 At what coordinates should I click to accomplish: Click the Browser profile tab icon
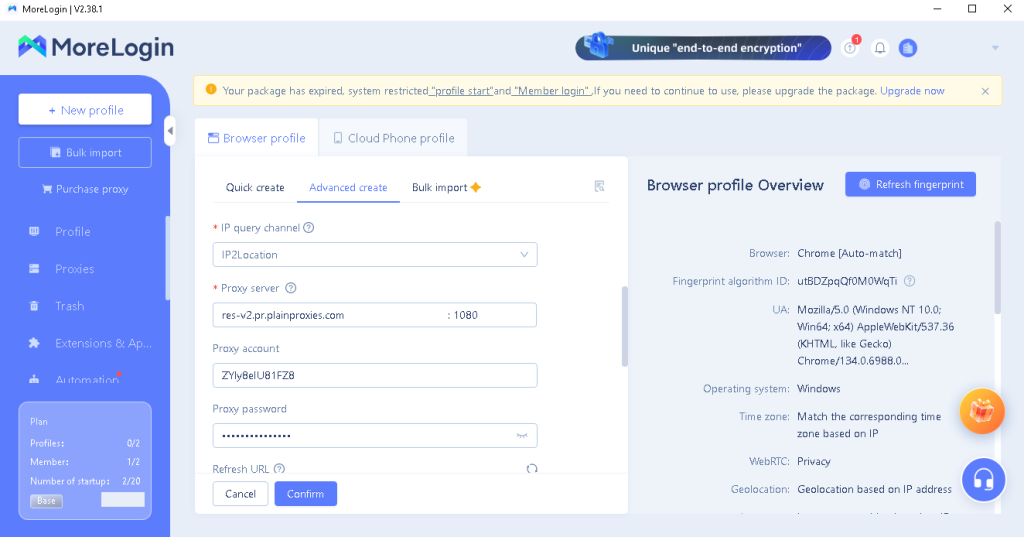tap(213, 138)
